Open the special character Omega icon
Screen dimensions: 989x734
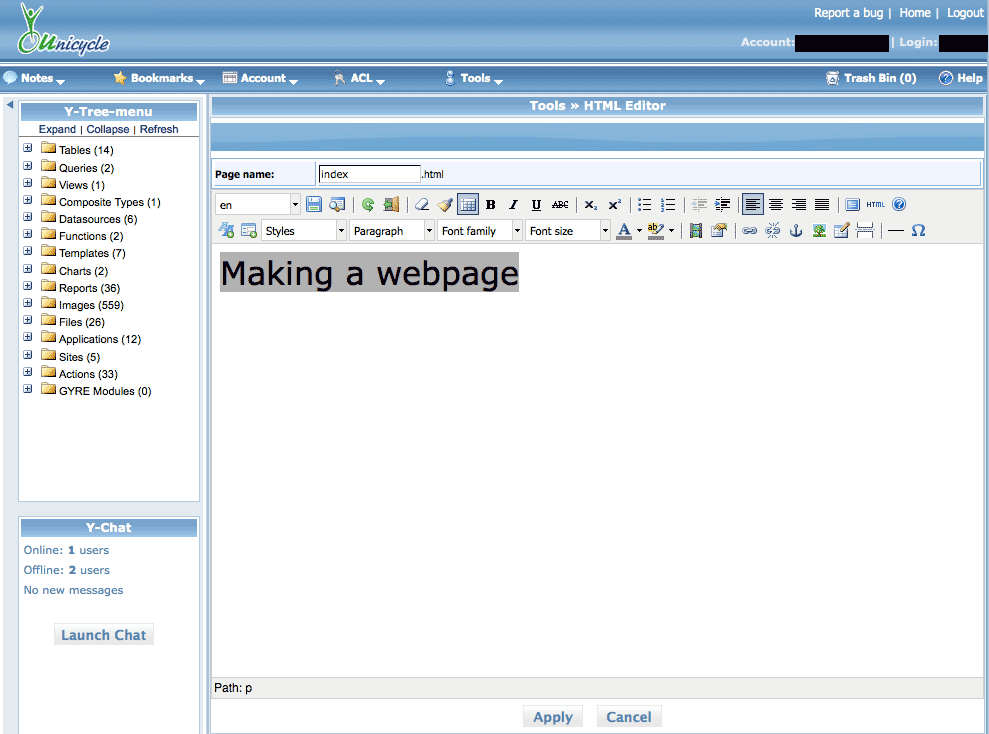(918, 231)
